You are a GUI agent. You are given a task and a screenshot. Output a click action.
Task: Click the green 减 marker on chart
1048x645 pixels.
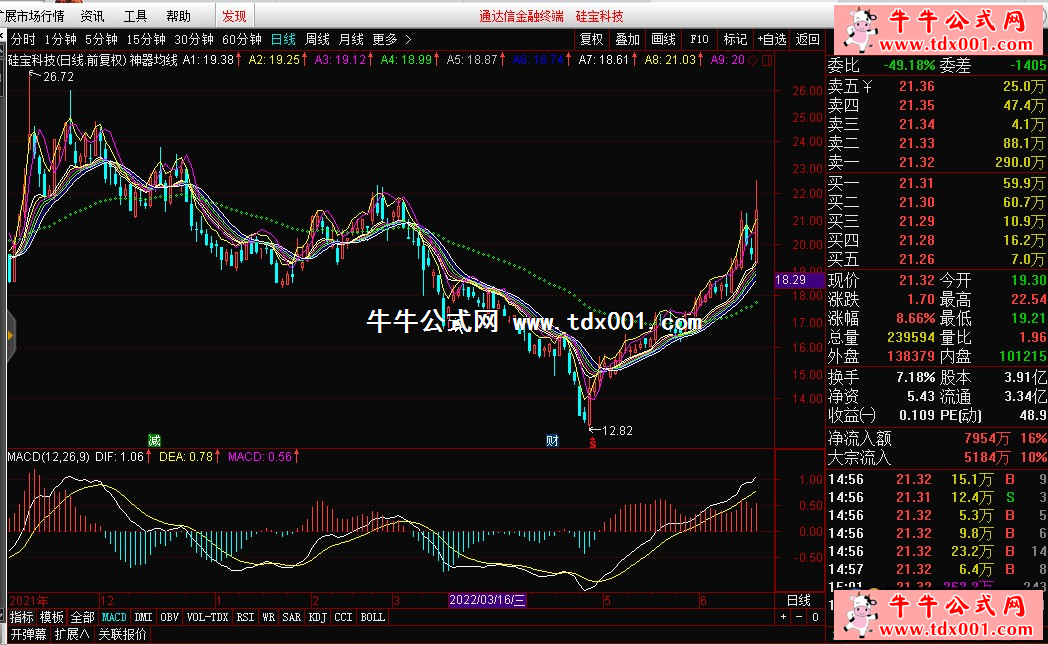[x=154, y=440]
